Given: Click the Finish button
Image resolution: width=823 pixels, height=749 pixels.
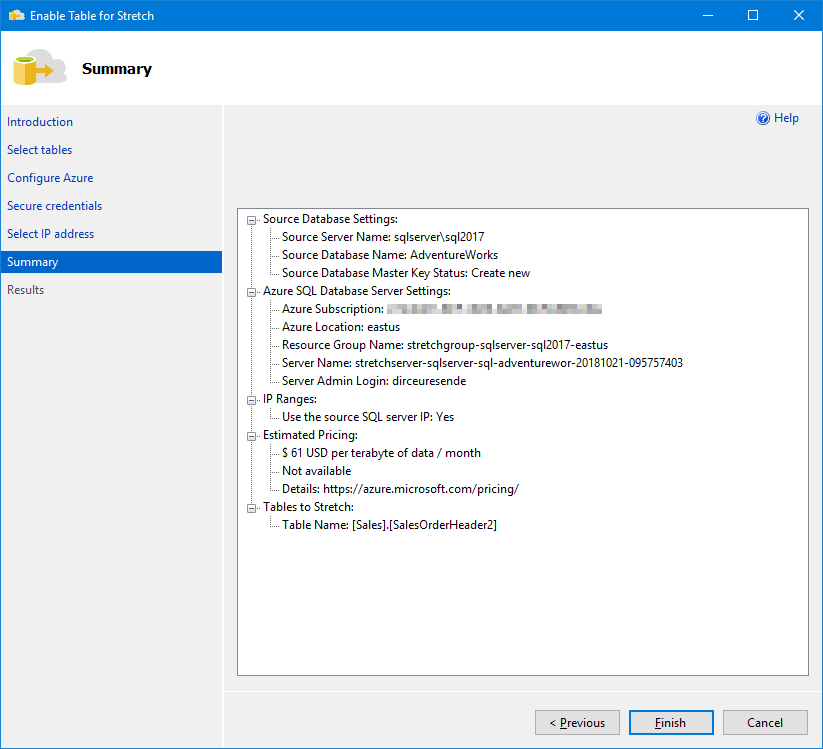Looking at the screenshot, I should (x=671, y=723).
